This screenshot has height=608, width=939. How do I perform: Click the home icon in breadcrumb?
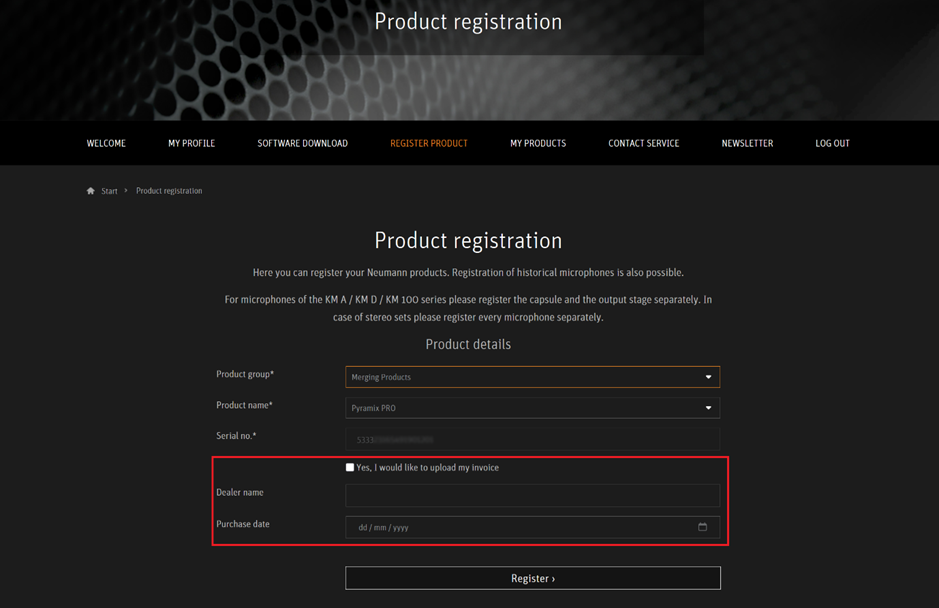(x=91, y=191)
